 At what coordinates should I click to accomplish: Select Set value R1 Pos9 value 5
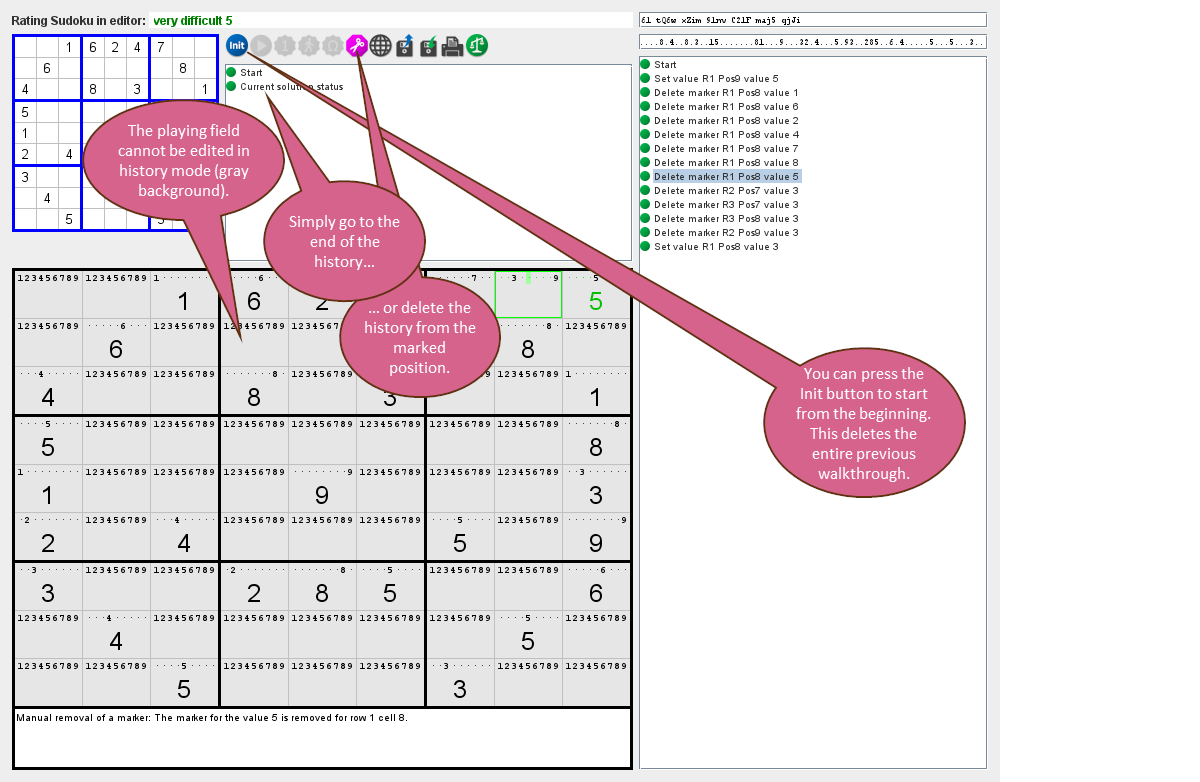716,79
